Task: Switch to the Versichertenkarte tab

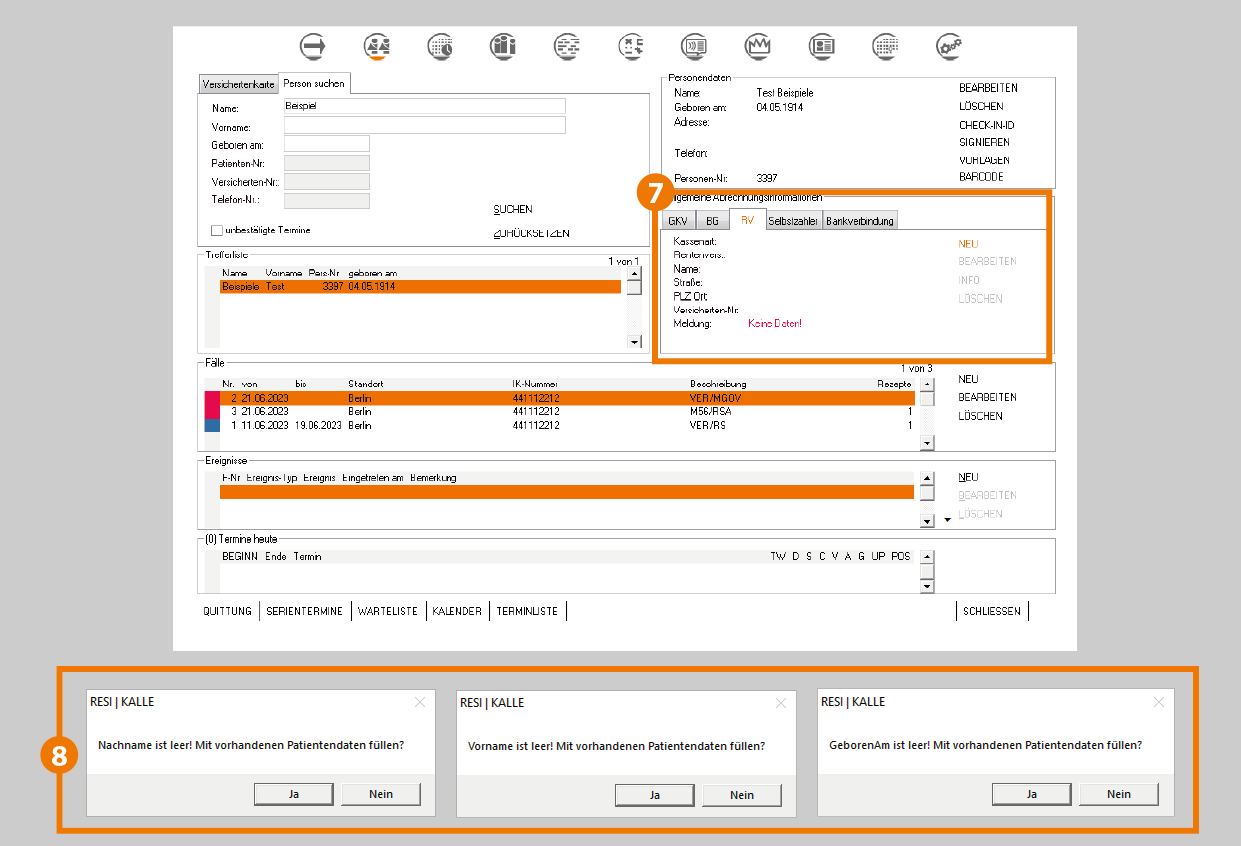Action: tap(238, 85)
